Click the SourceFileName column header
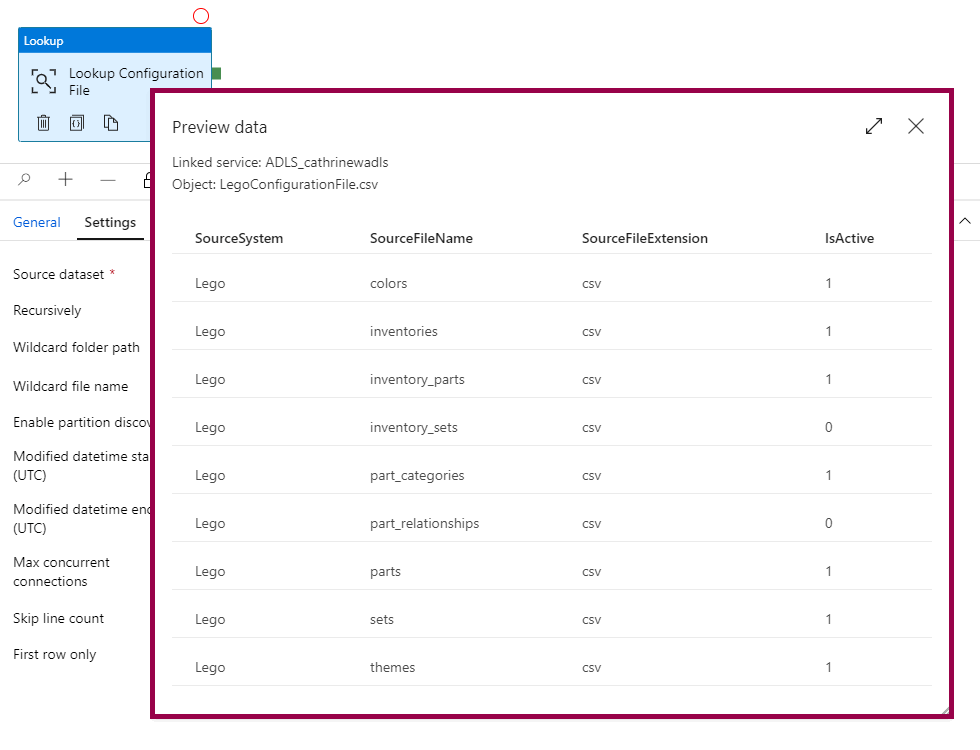The width and height of the screenshot is (980, 750). coord(421,238)
